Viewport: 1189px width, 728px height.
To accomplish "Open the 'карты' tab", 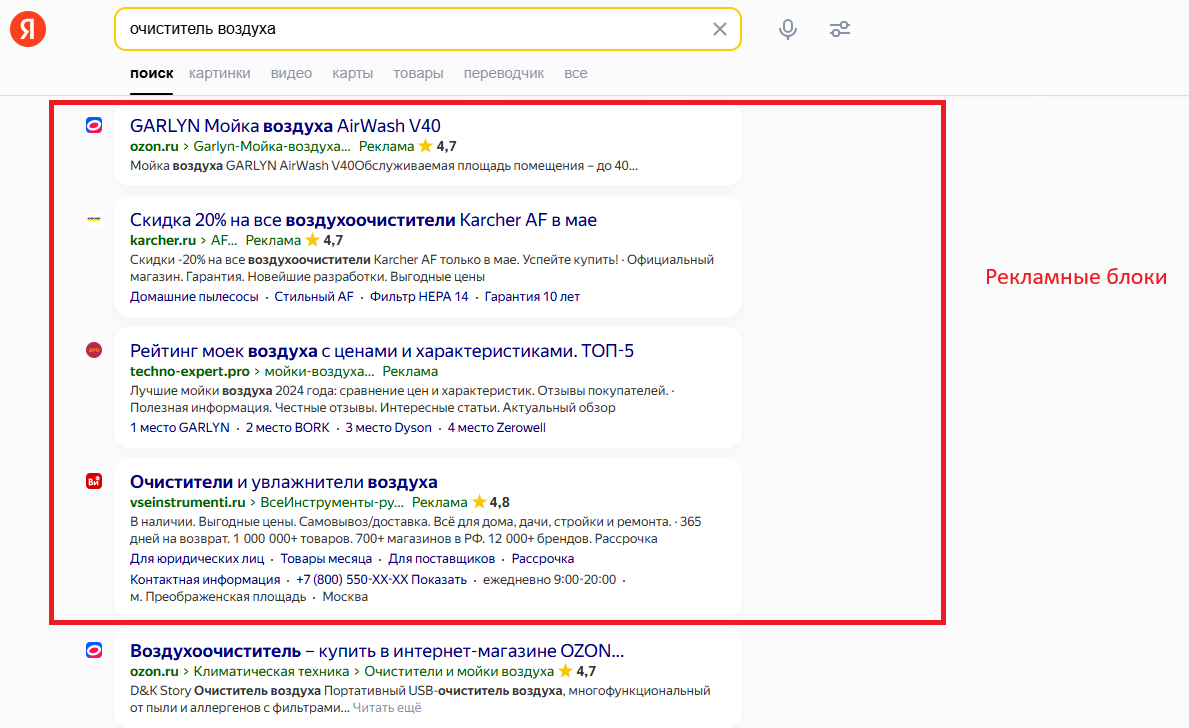I will [x=353, y=74].
